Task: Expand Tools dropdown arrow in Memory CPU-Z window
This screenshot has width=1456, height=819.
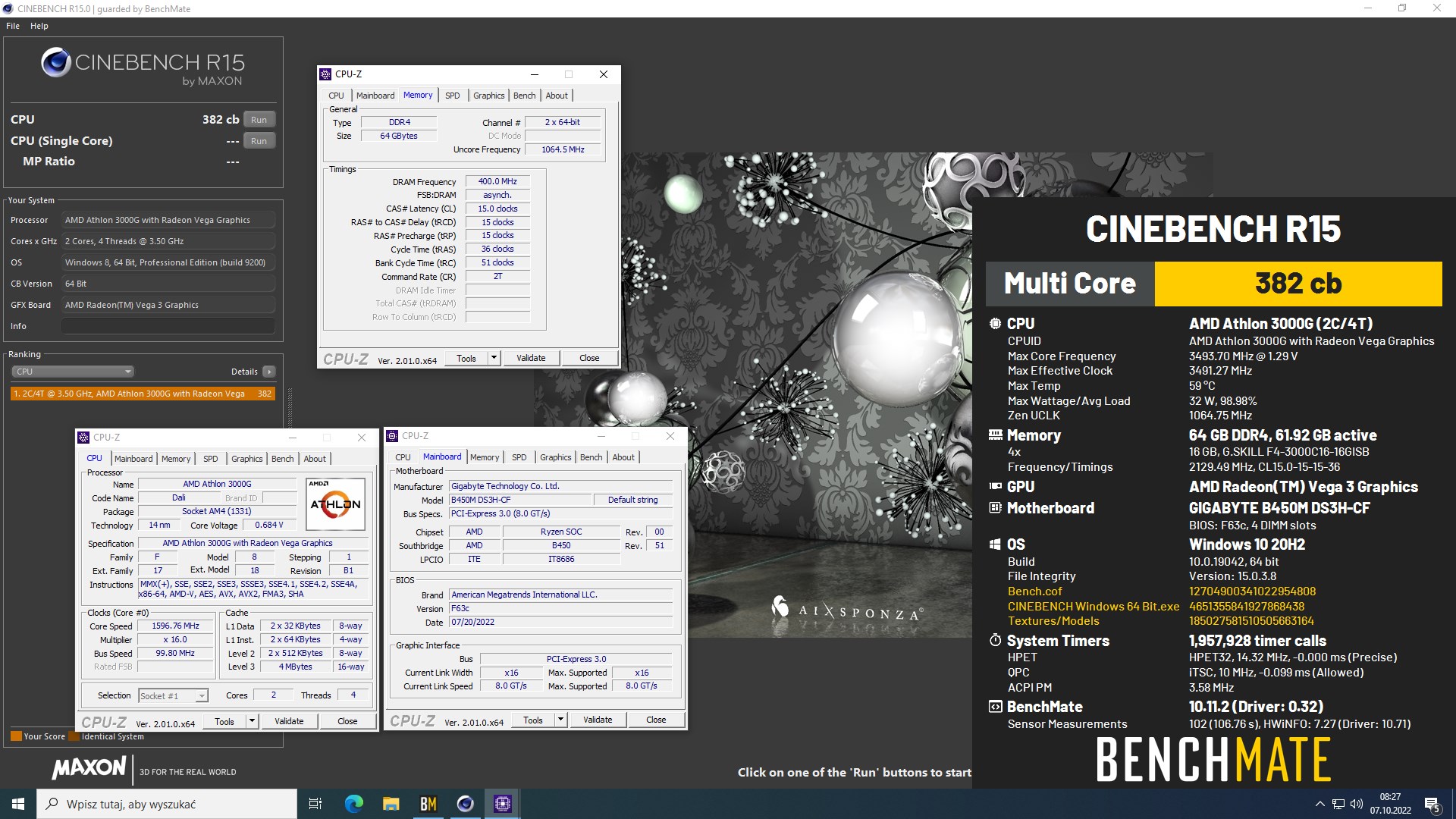Action: (x=494, y=358)
